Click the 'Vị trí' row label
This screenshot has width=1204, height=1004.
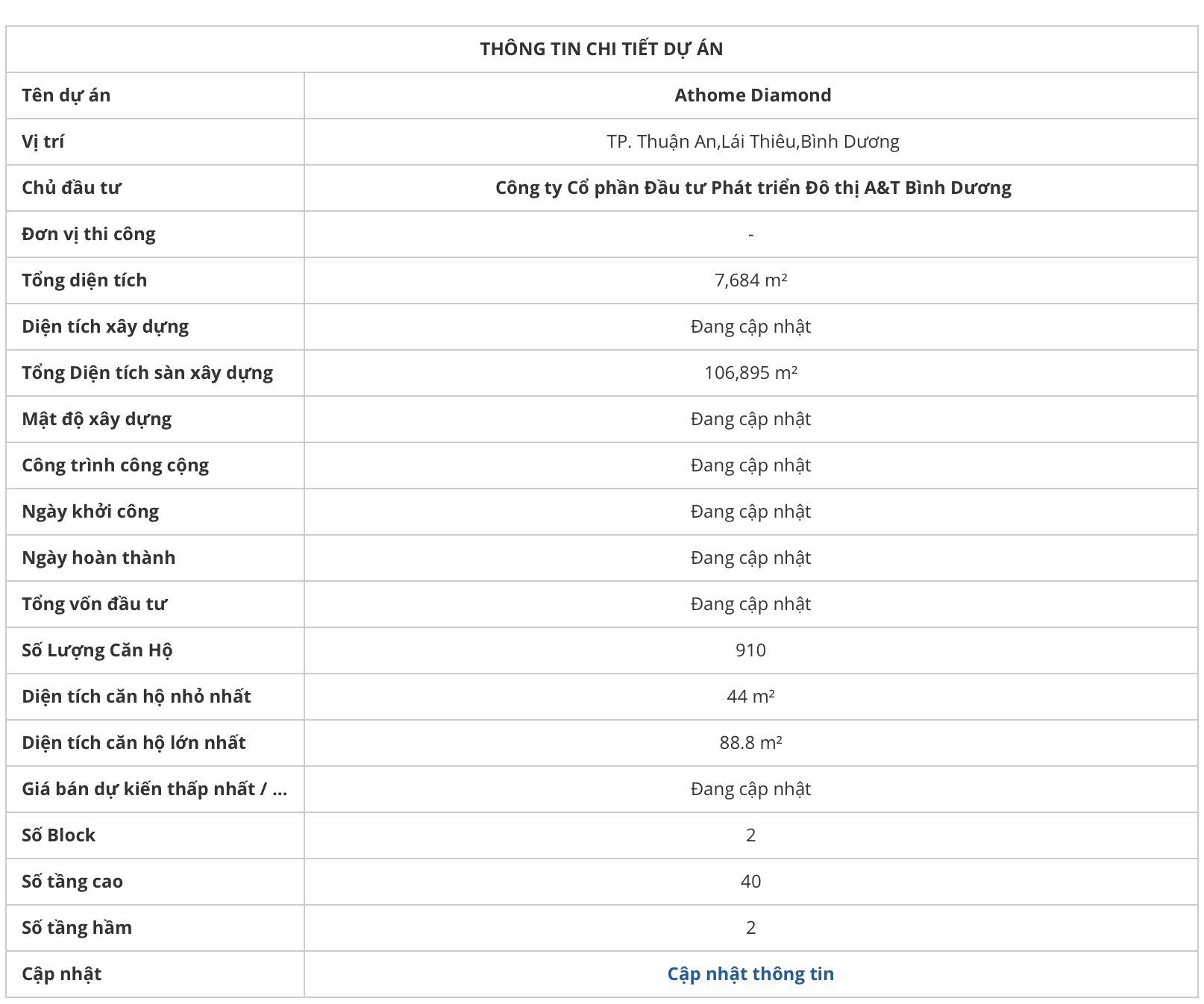pyautogui.click(x=43, y=142)
